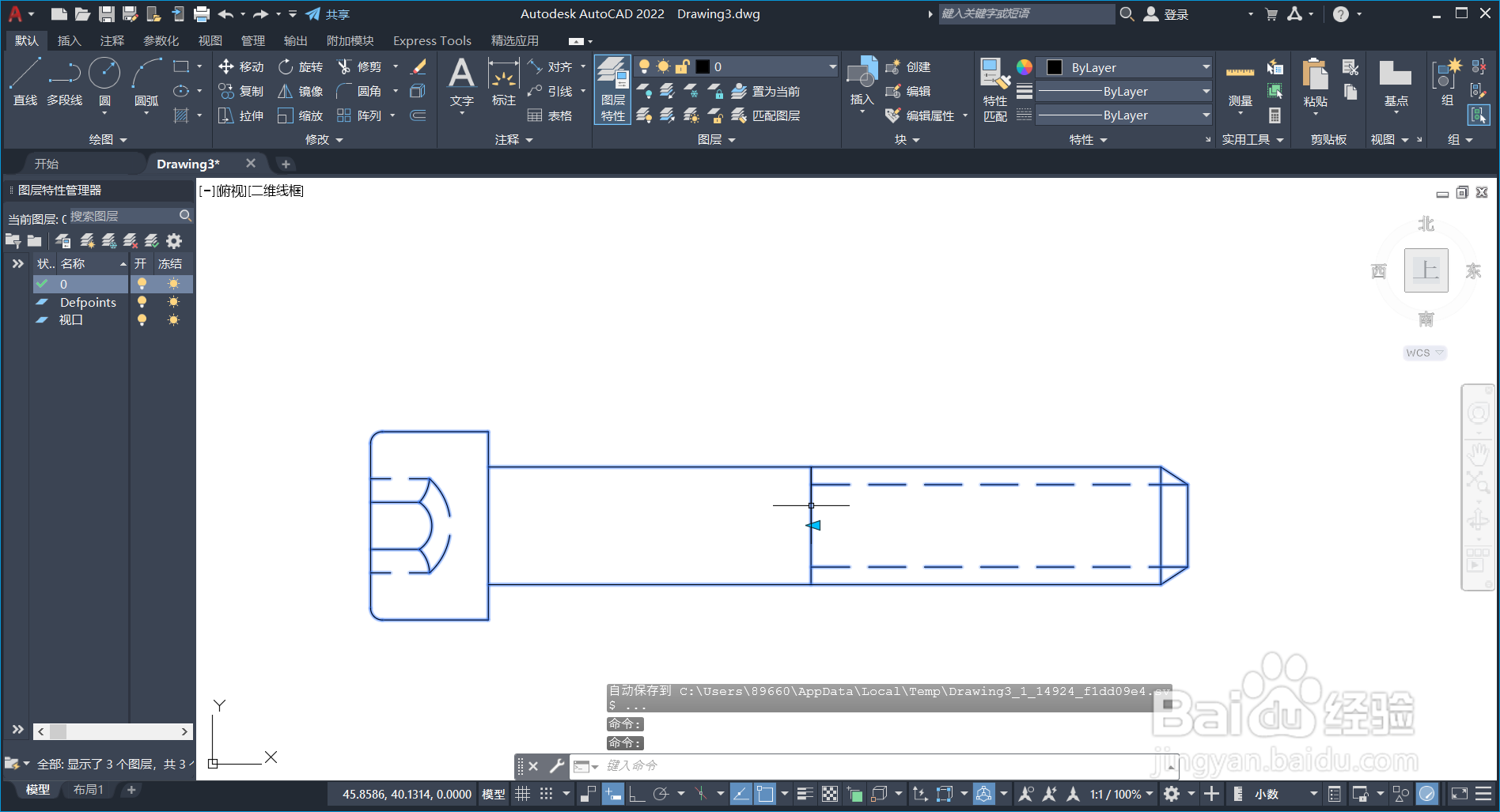Expand the 图层 (Layers) panel

[717, 140]
